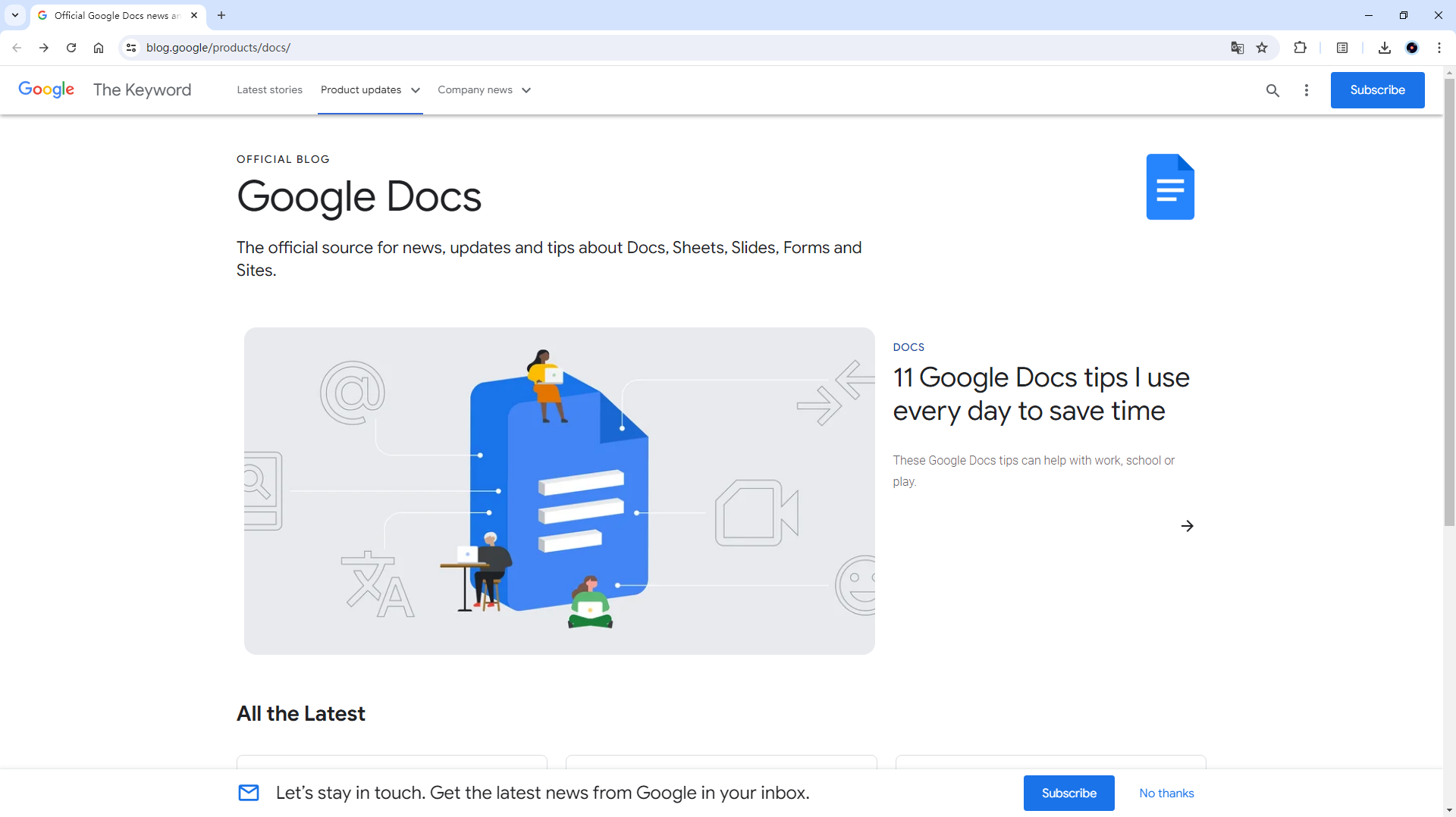Open the Chrome profile avatar
Screen dimensions: 1456x817
click(x=1412, y=48)
